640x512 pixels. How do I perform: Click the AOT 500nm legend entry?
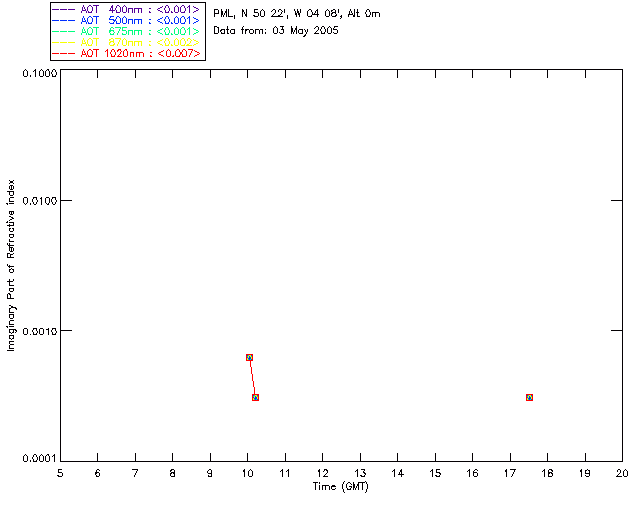pos(126,20)
